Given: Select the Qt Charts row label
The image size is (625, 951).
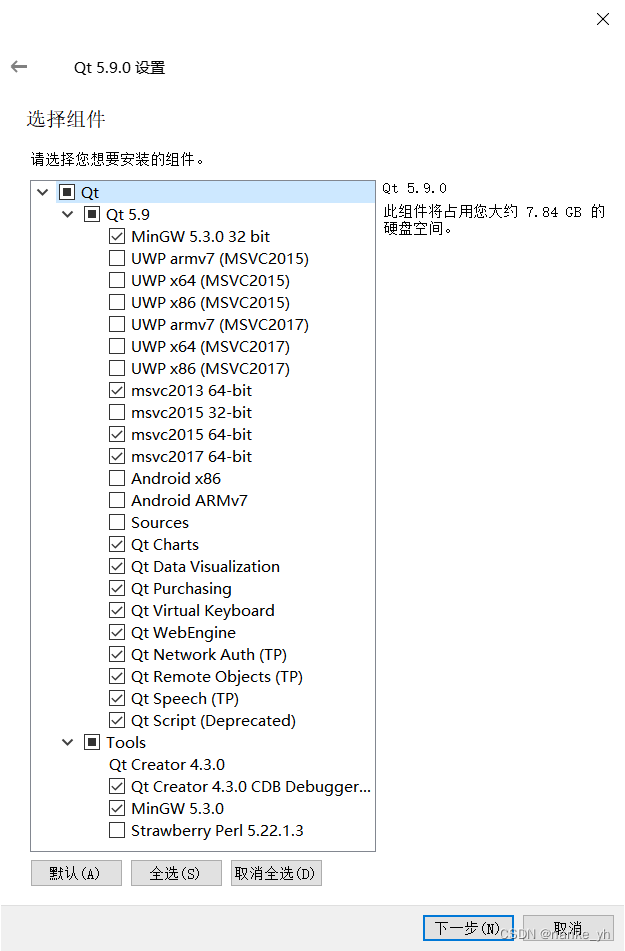Looking at the screenshot, I should pyautogui.click(x=165, y=545).
